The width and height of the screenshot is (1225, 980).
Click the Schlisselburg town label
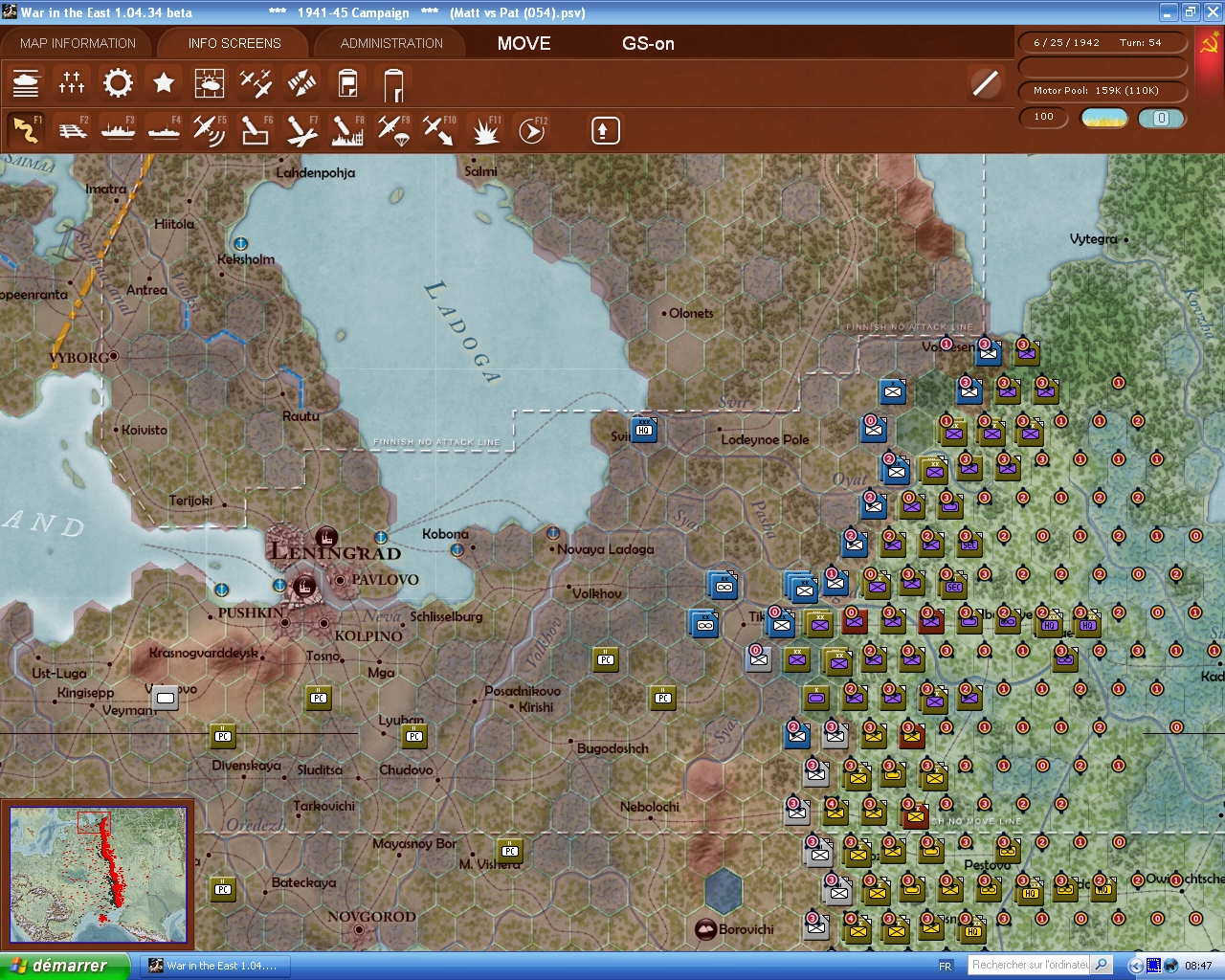click(447, 616)
